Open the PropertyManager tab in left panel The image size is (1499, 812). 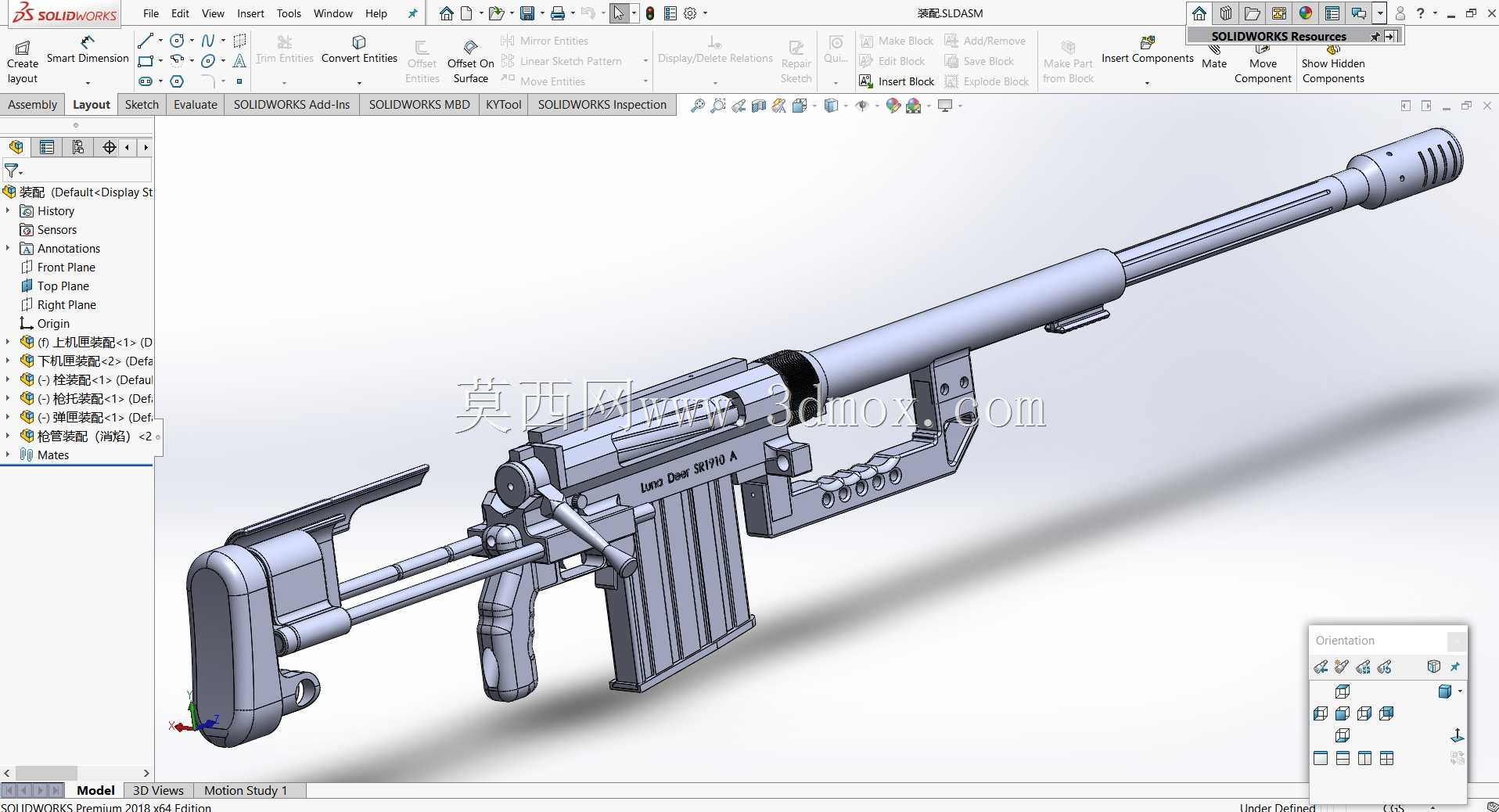47,147
